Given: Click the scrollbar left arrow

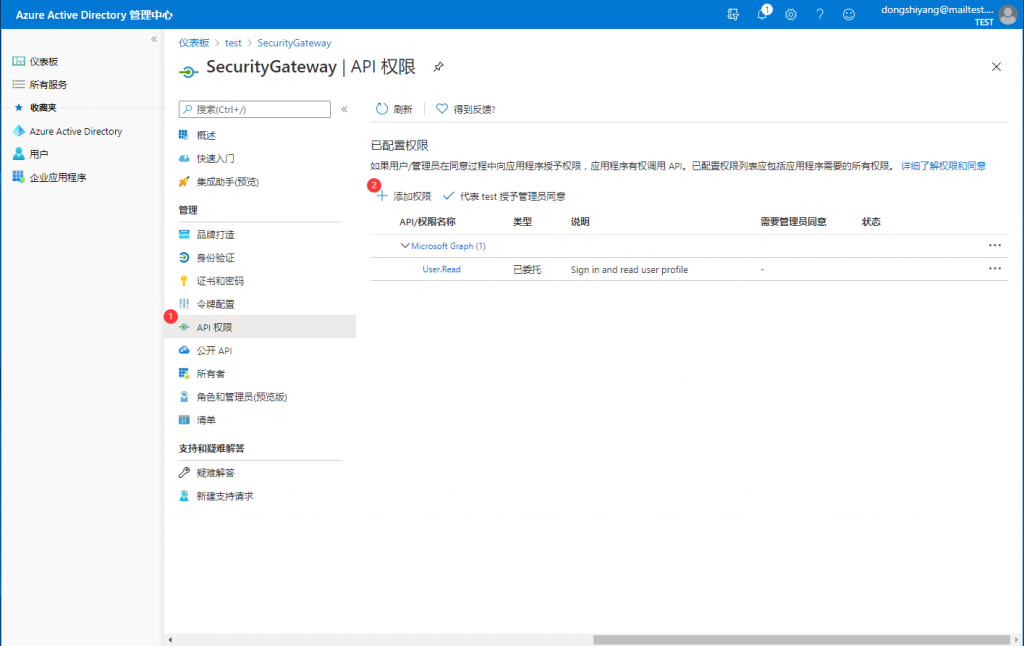Looking at the screenshot, I should pyautogui.click(x=170, y=639).
